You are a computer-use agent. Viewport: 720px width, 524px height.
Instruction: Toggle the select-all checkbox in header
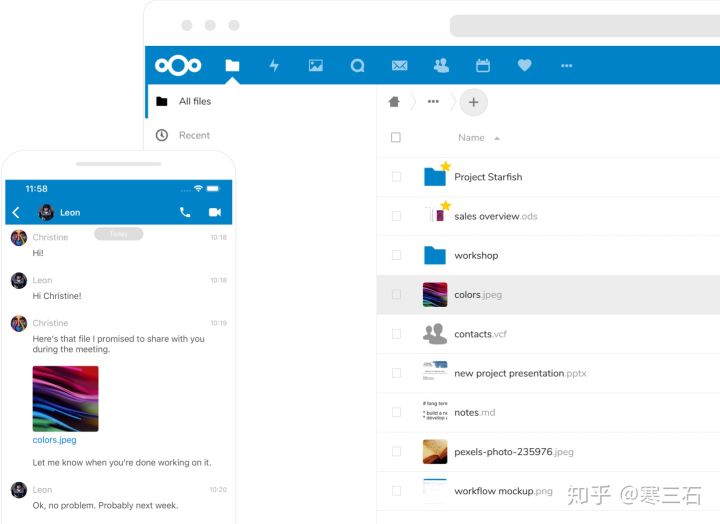(x=396, y=138)
